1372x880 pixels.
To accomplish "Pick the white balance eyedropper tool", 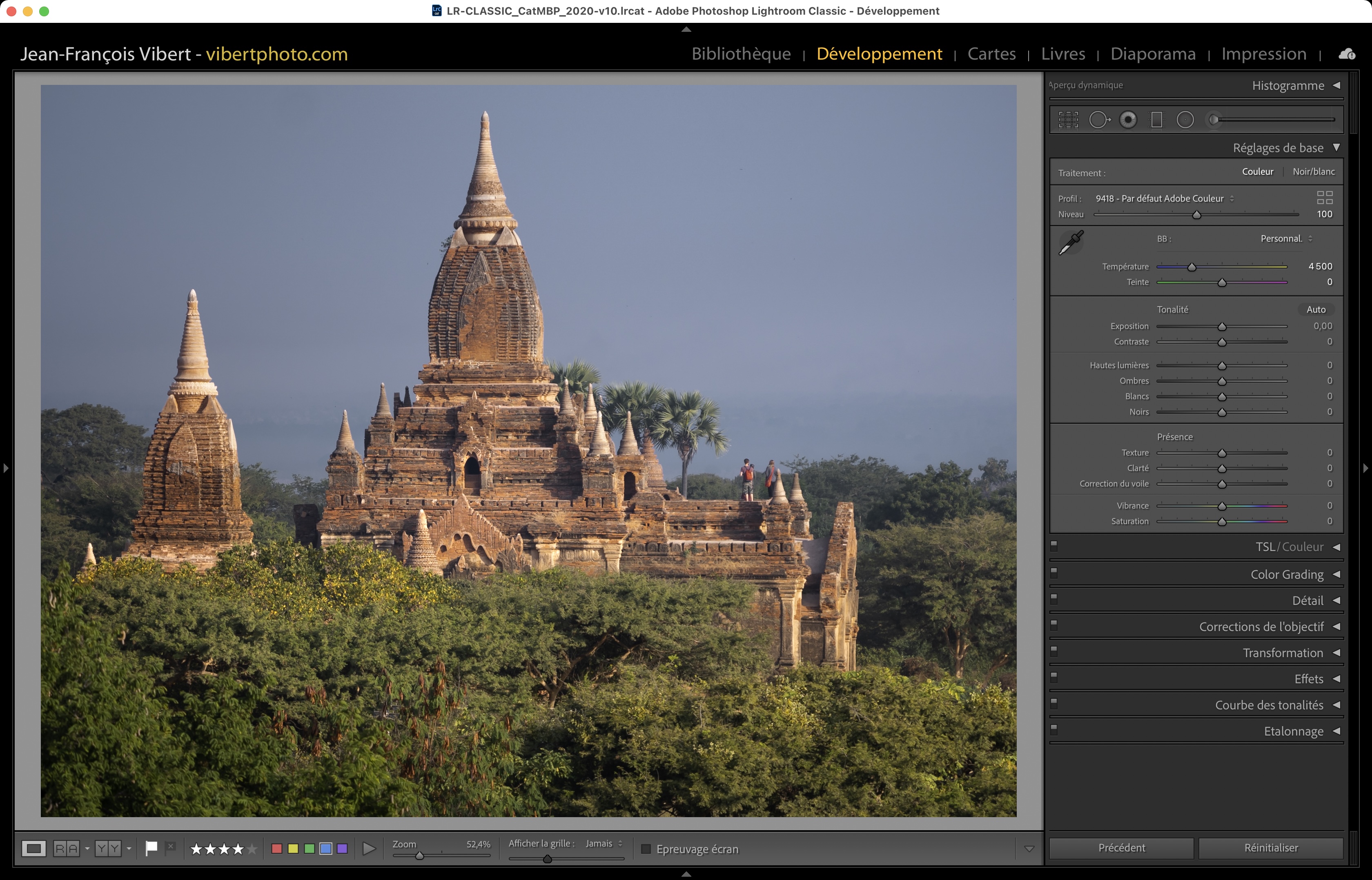I will click(1071, 243).
